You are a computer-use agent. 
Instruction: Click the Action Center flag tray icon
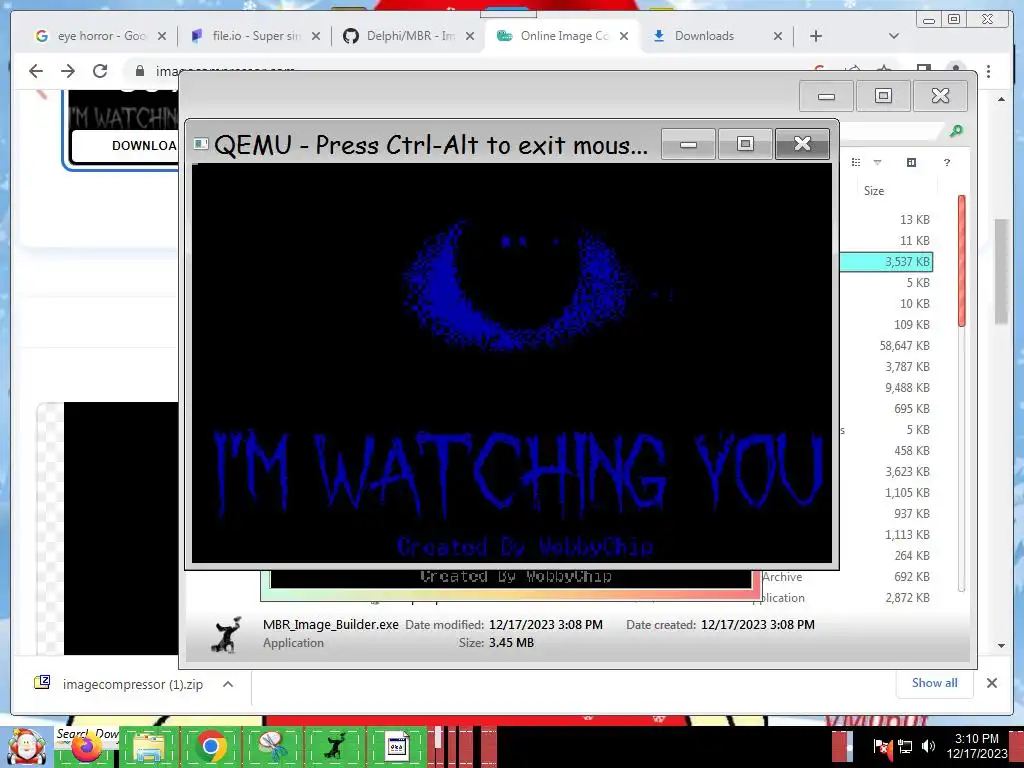tap(881, 746)
